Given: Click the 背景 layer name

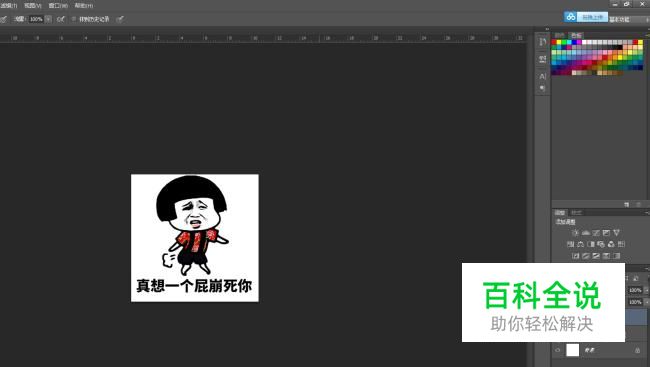Looking at the screenshot, I should (x=589, y=350).
